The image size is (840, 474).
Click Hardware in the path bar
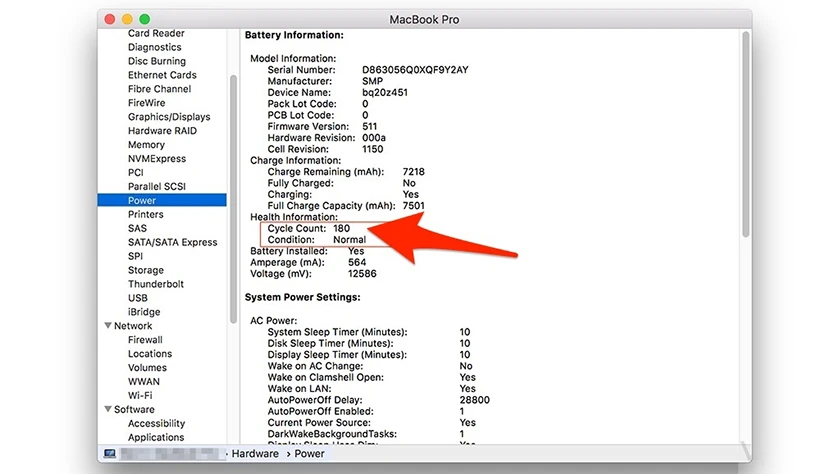pyautogui.click(x=255, y=454)
